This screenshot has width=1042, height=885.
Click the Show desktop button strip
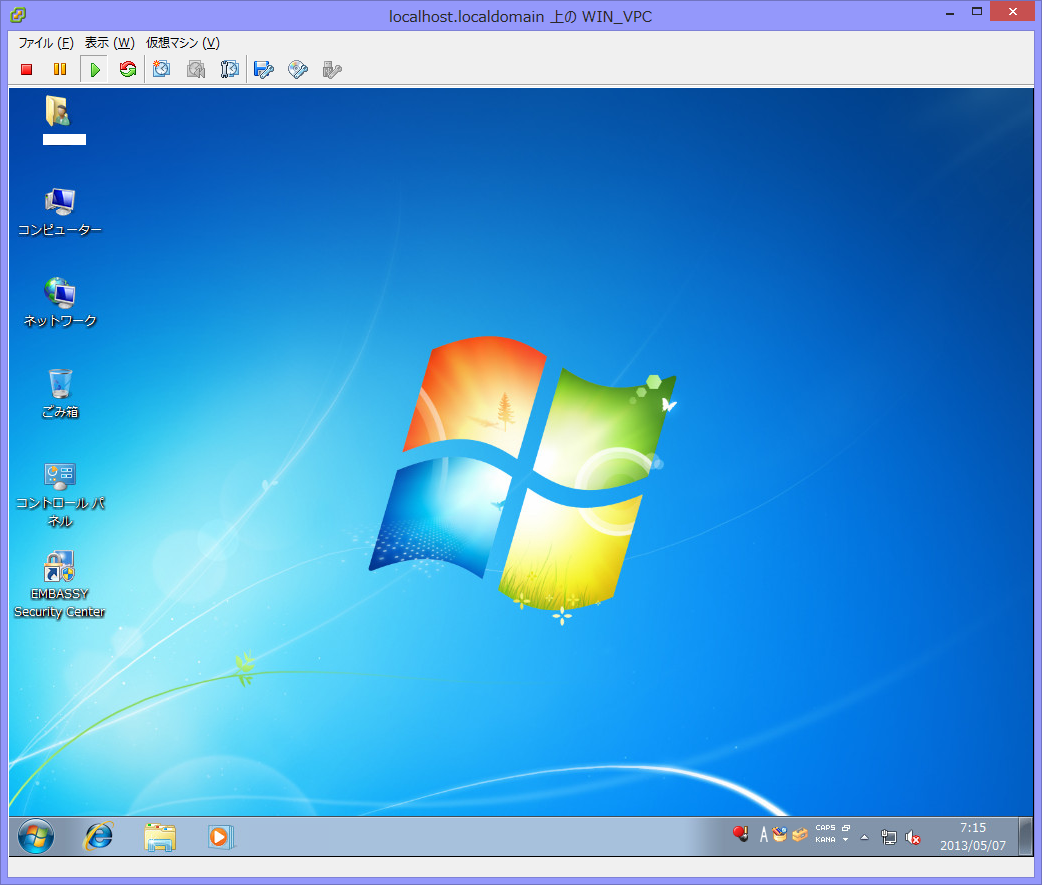click(x=1026, y=836)
